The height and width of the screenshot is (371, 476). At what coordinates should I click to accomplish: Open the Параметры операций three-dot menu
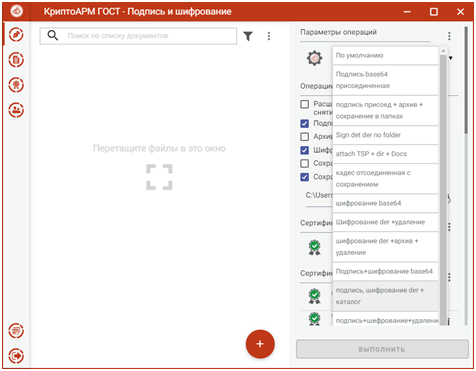point(449,36)
